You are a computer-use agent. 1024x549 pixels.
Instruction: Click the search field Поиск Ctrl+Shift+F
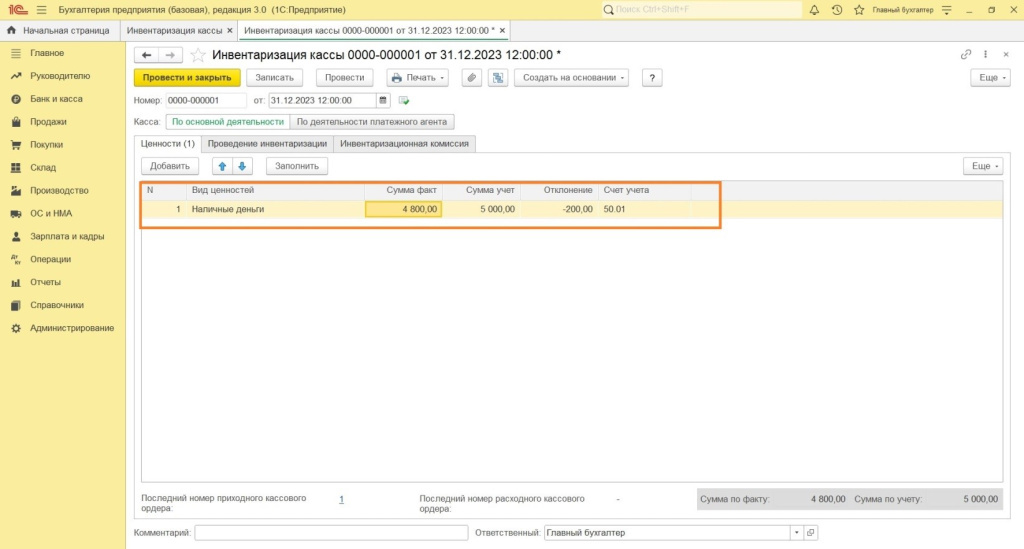coord(702,10)
